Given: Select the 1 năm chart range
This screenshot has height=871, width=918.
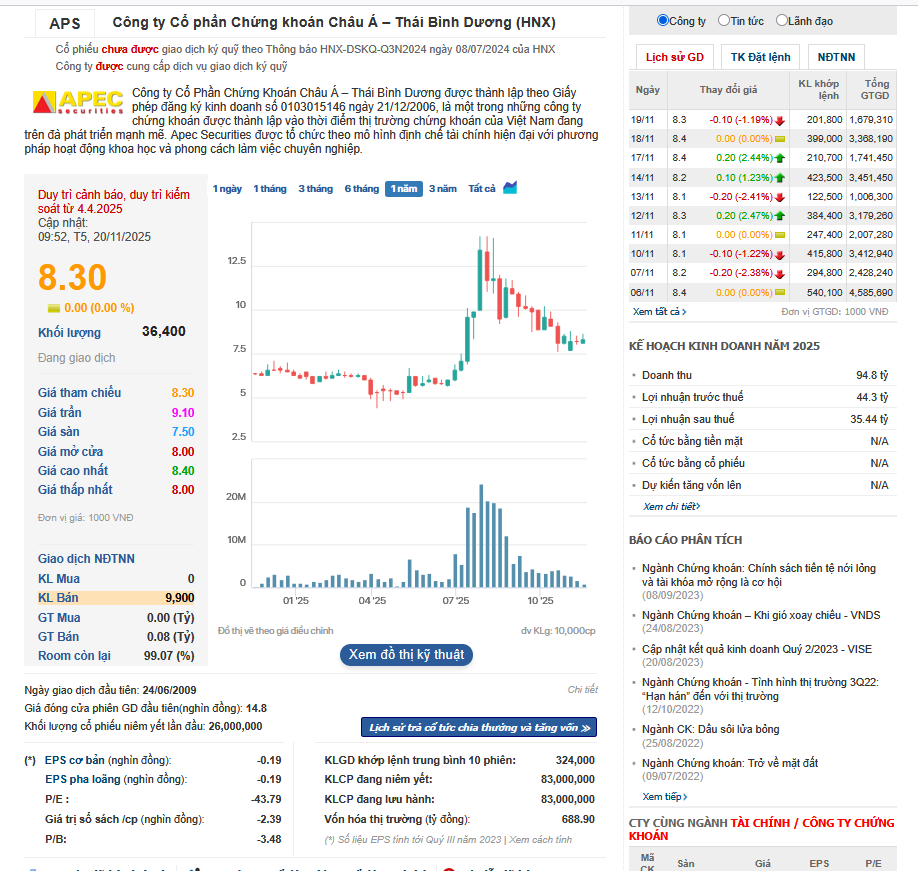Looking at the screenshot, I should click(x=404, y=188).
